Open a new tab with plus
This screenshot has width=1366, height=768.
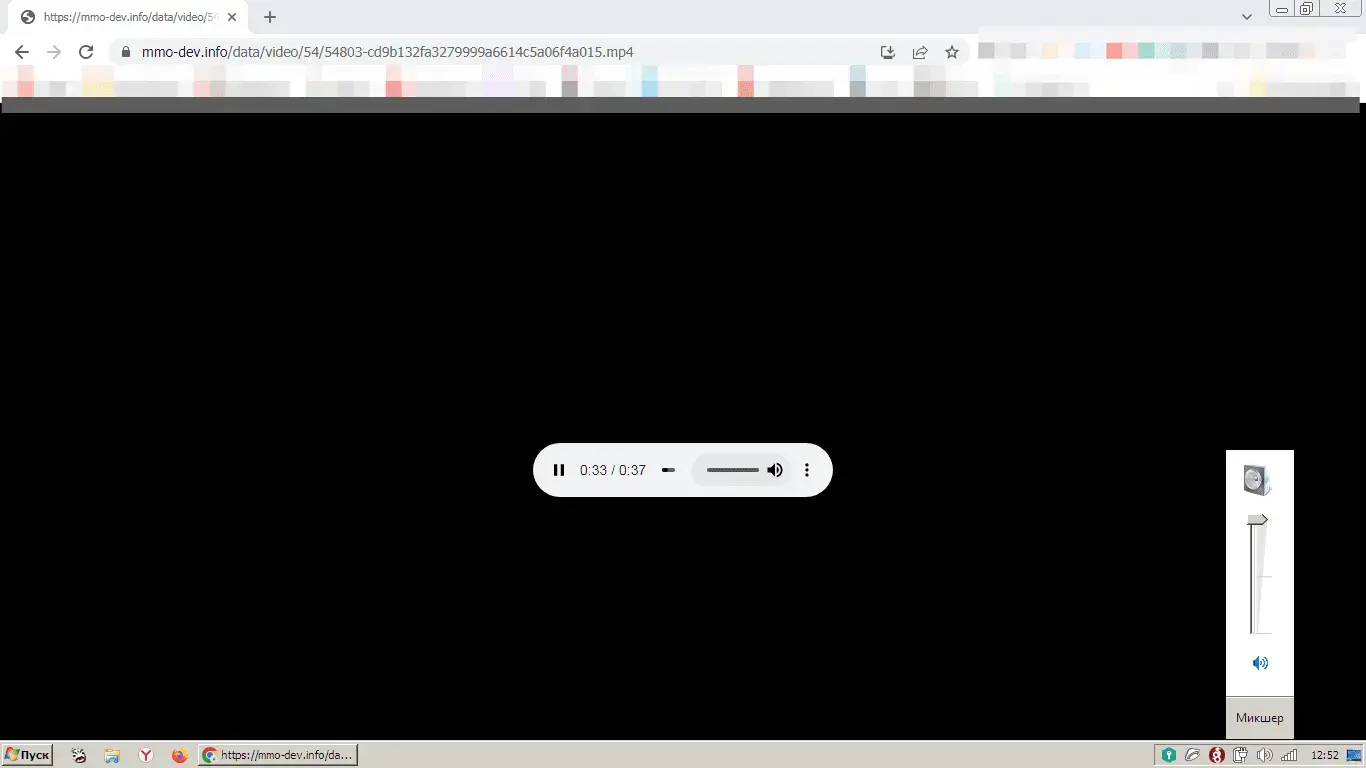point(270,17)
